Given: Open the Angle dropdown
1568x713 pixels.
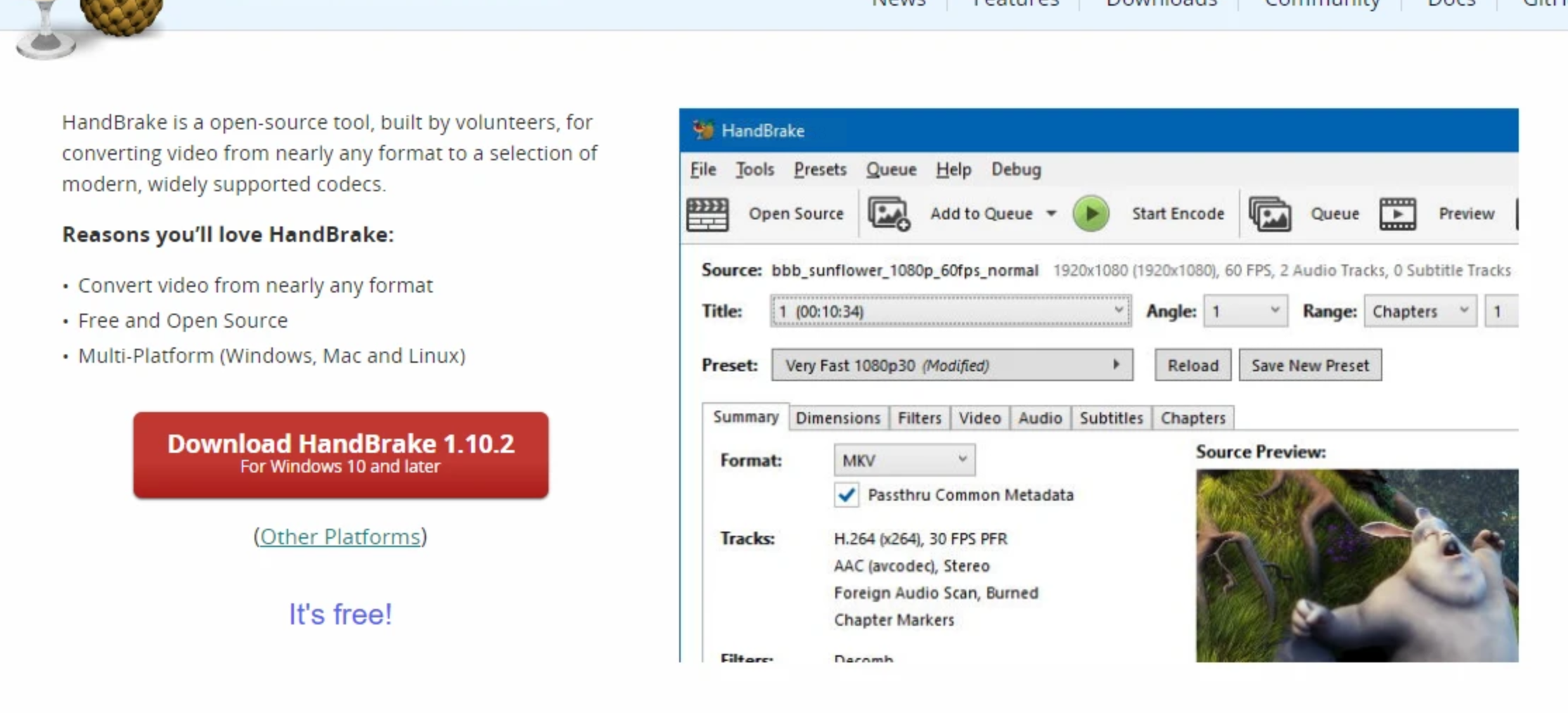Looking at the screenshot, I should [1246, 311].
